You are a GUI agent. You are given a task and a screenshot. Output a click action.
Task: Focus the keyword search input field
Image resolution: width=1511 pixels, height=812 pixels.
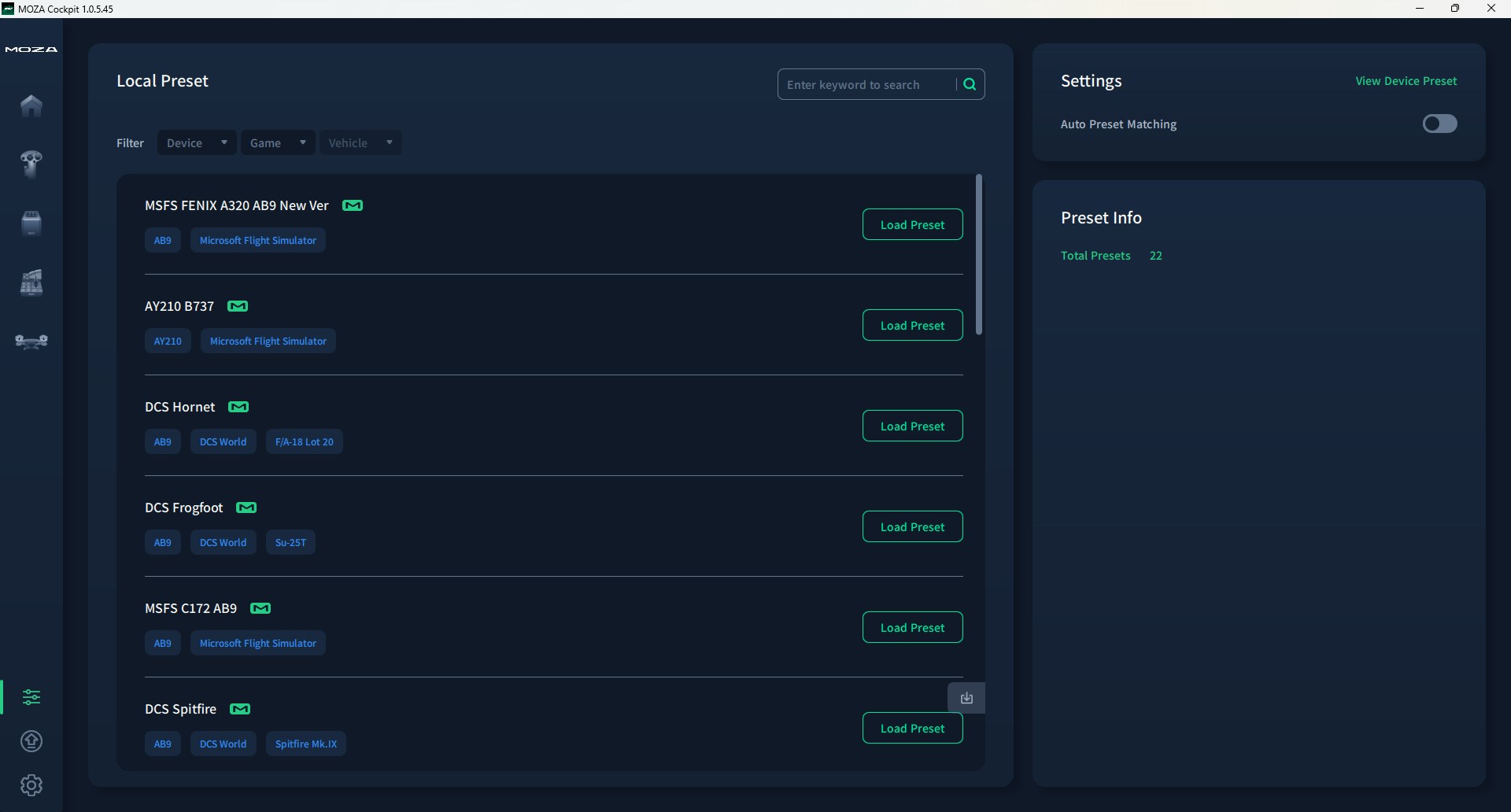point(866,84)
